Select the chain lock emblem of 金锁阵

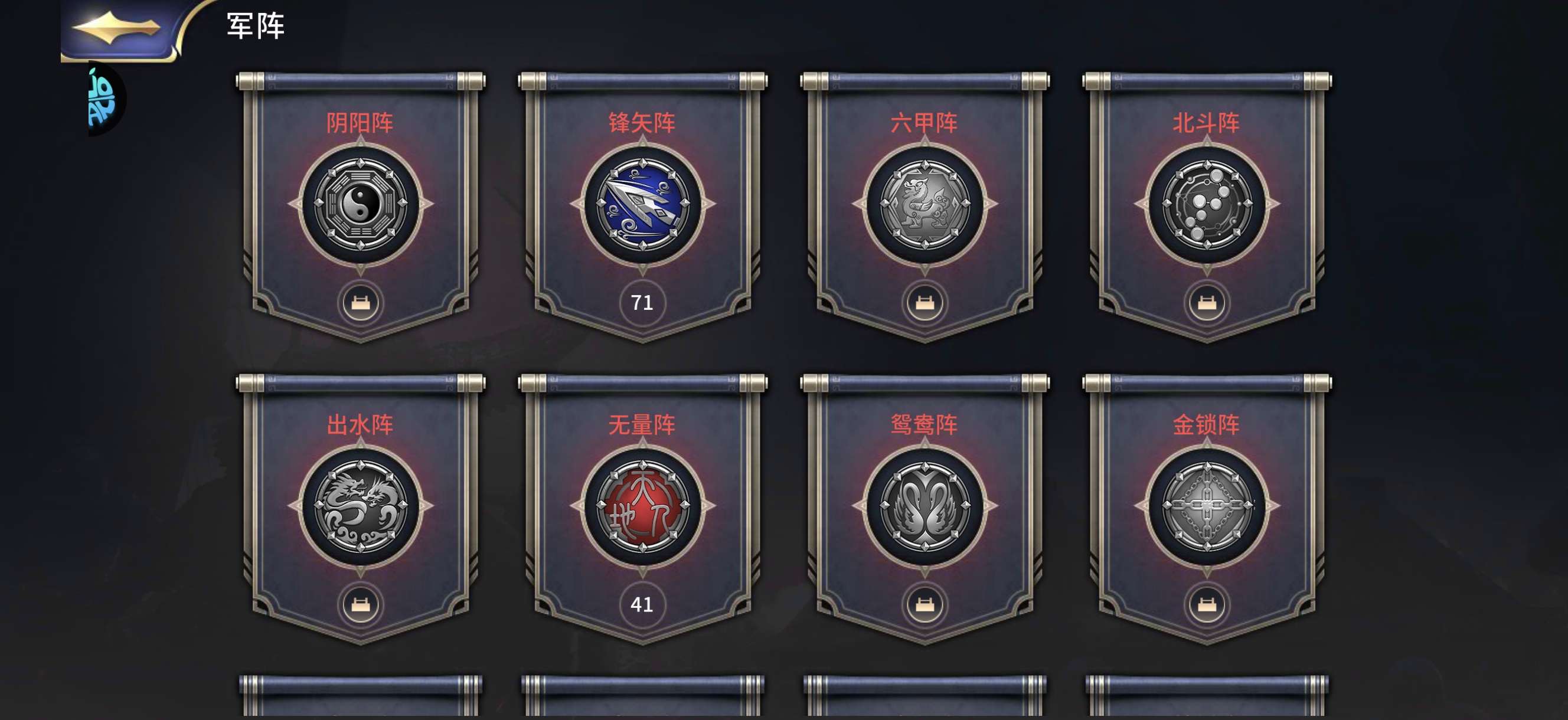click(1207, 505)
